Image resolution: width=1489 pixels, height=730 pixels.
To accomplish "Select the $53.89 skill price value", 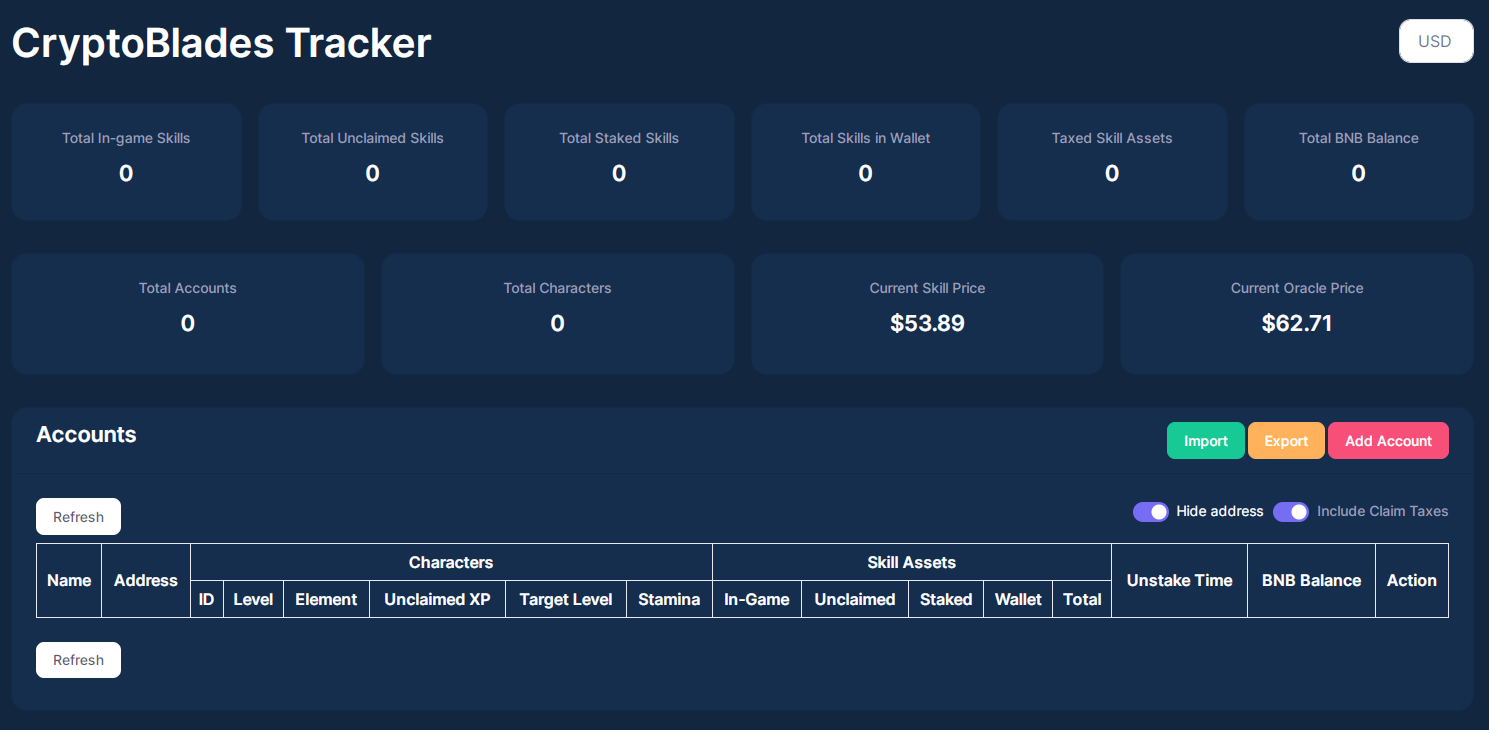I will 927,323.
